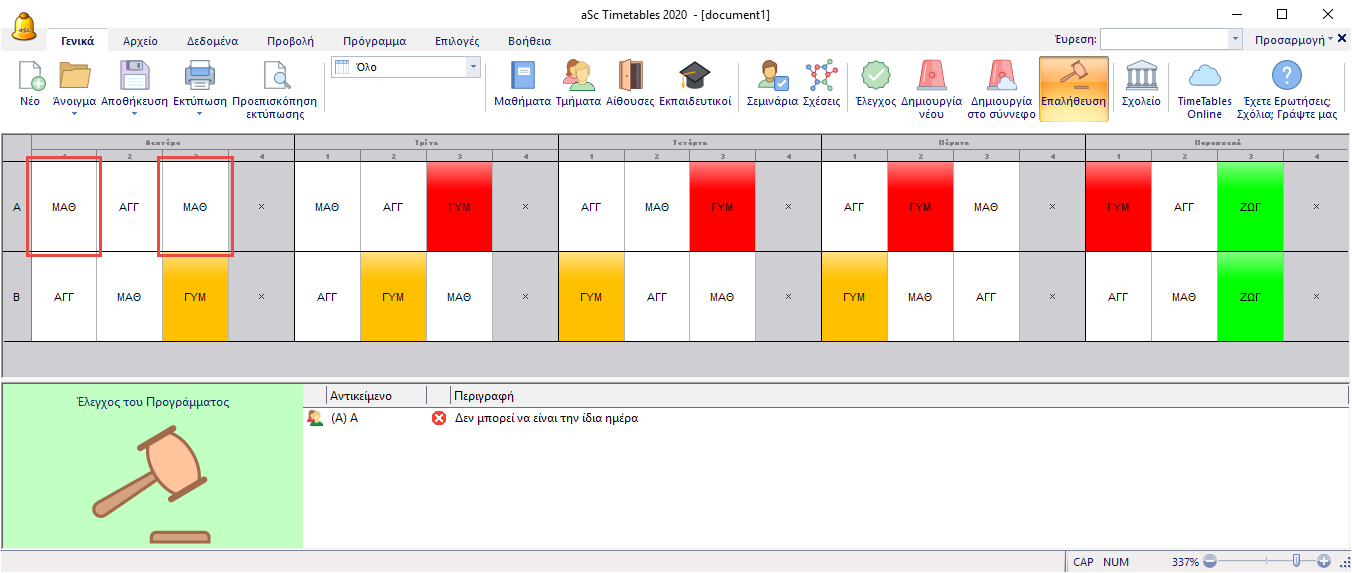
Task: Click in the Εύρεση search field
Action: coord(1164,40)
